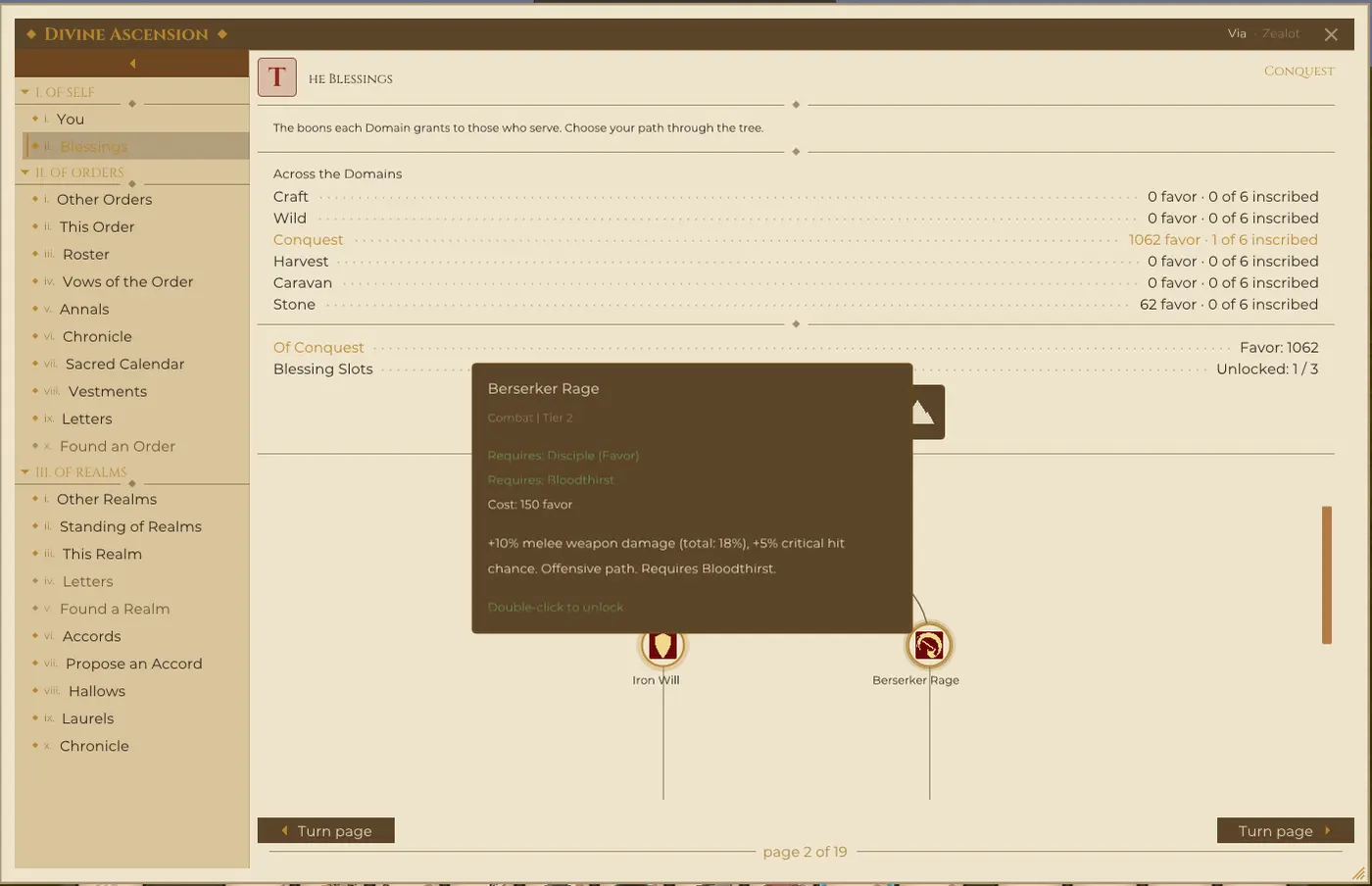View the Roster page
The width and height of the screenshot is (1372, 886).
[135, 254]
